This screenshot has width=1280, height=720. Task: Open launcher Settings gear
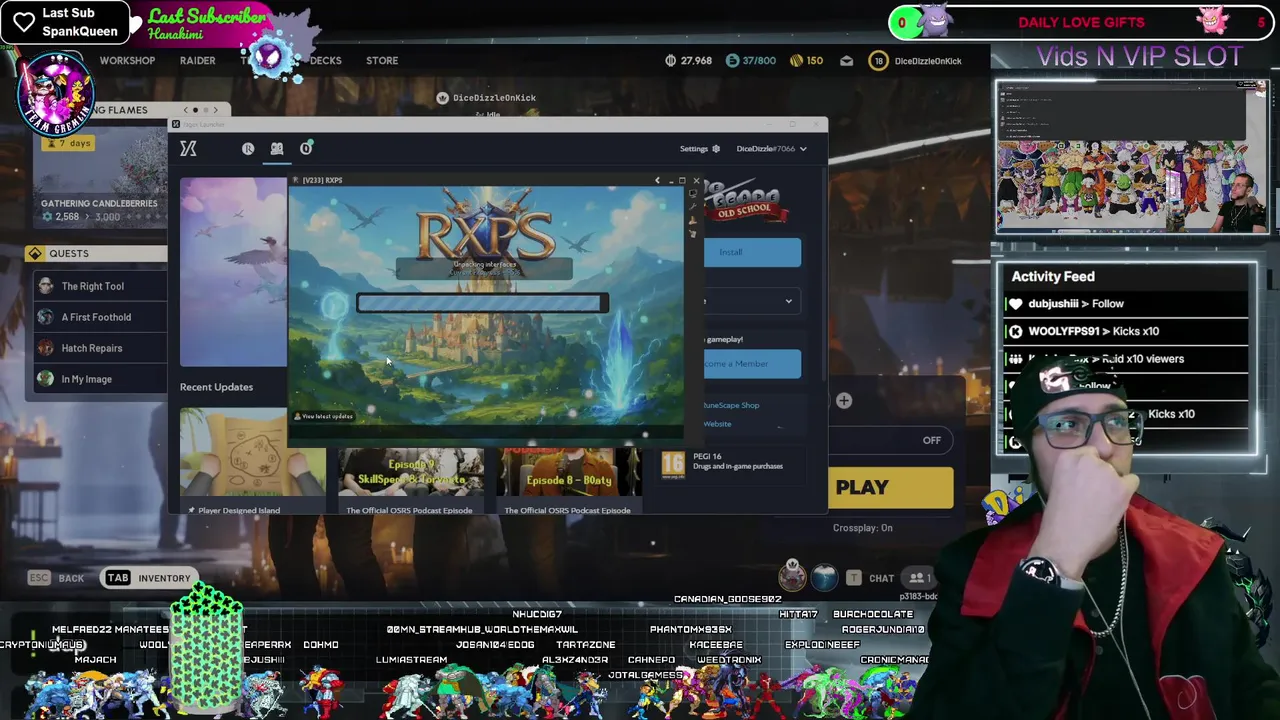click(x=715, y=149)
